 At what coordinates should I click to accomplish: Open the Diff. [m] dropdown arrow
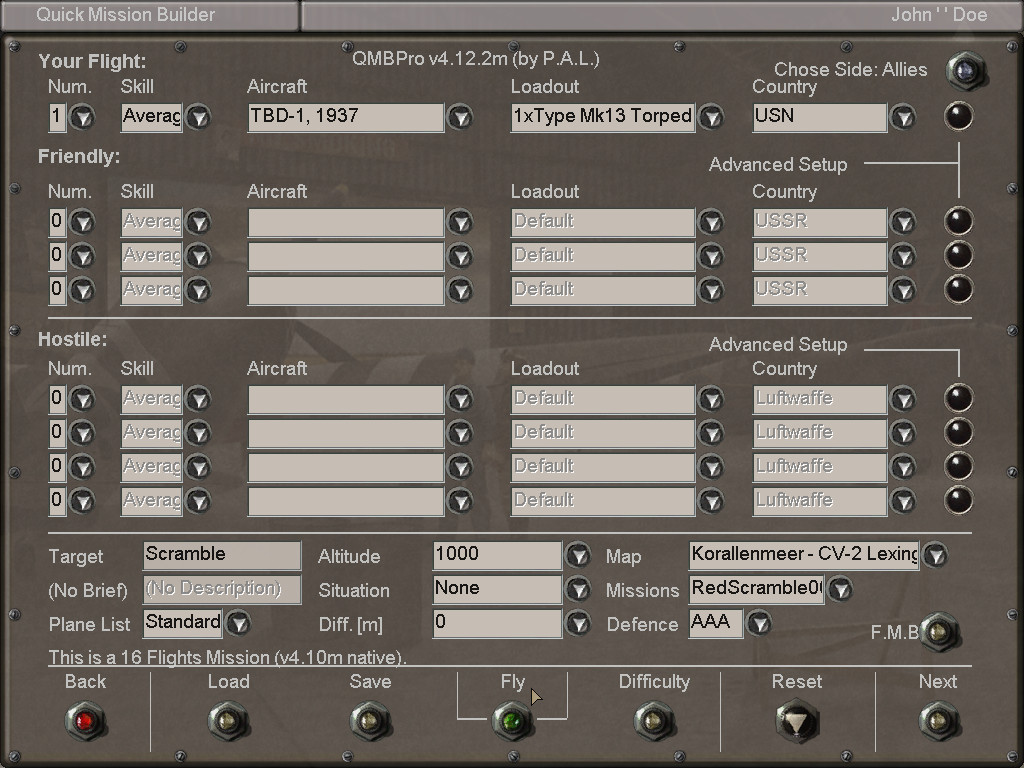[x=578, y=623]
